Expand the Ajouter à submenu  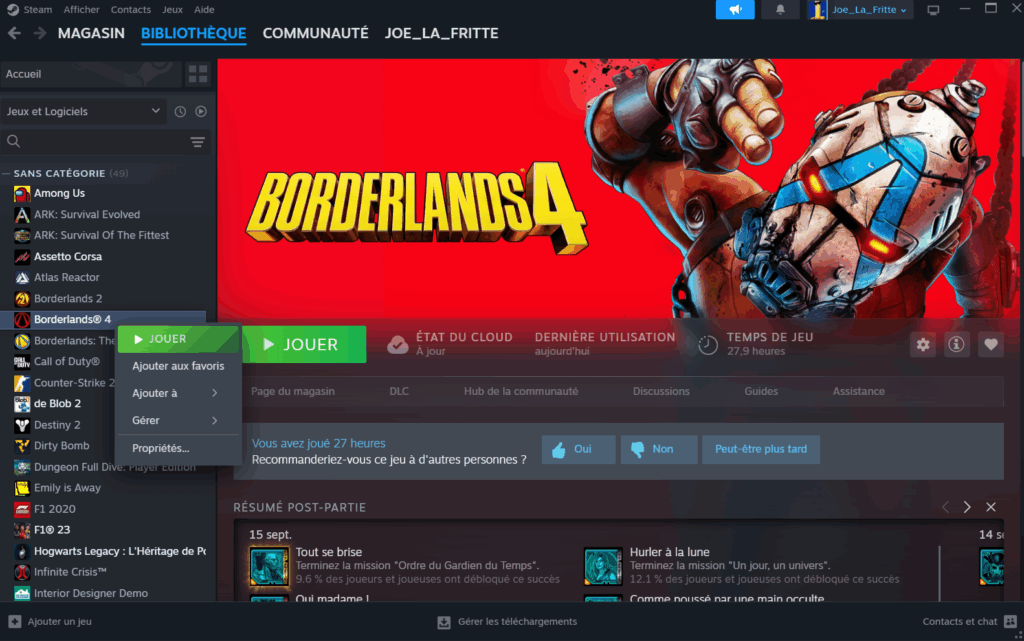pos(178,393)
